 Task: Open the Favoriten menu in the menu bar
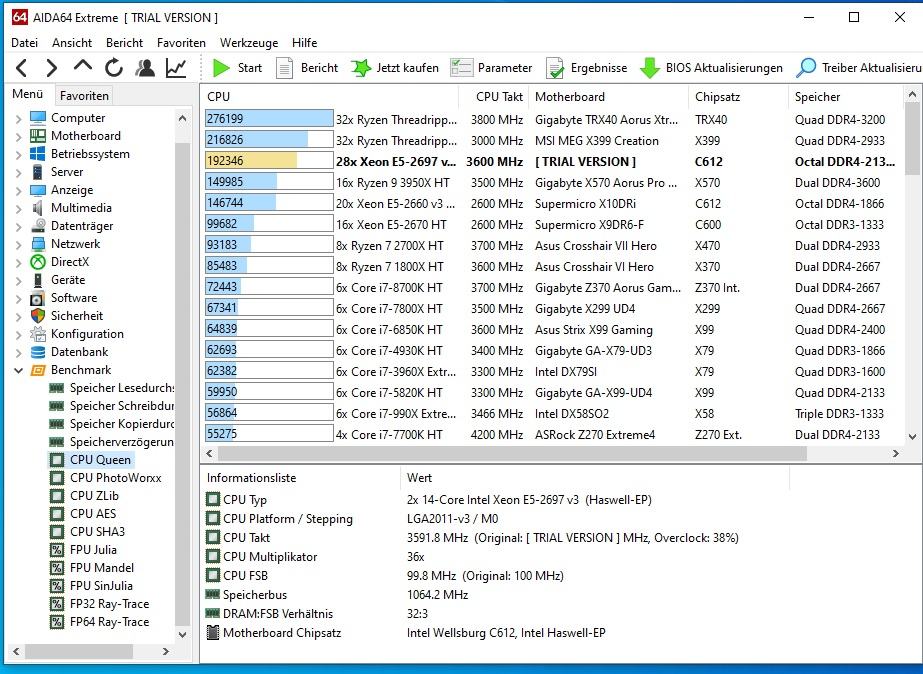coord(181,42)
